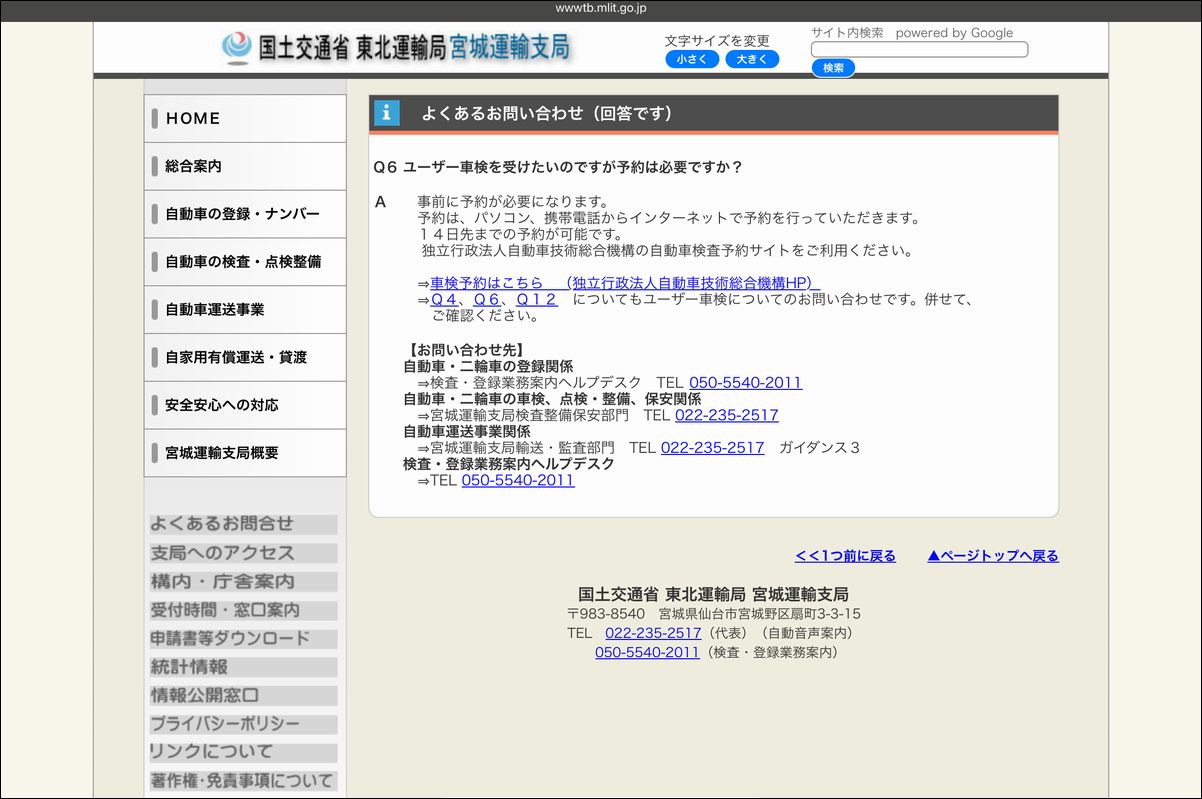Open 申請書等ダウンロード sidebar banner
Viewport: 1202px width, 799px height.
point(243,638)
